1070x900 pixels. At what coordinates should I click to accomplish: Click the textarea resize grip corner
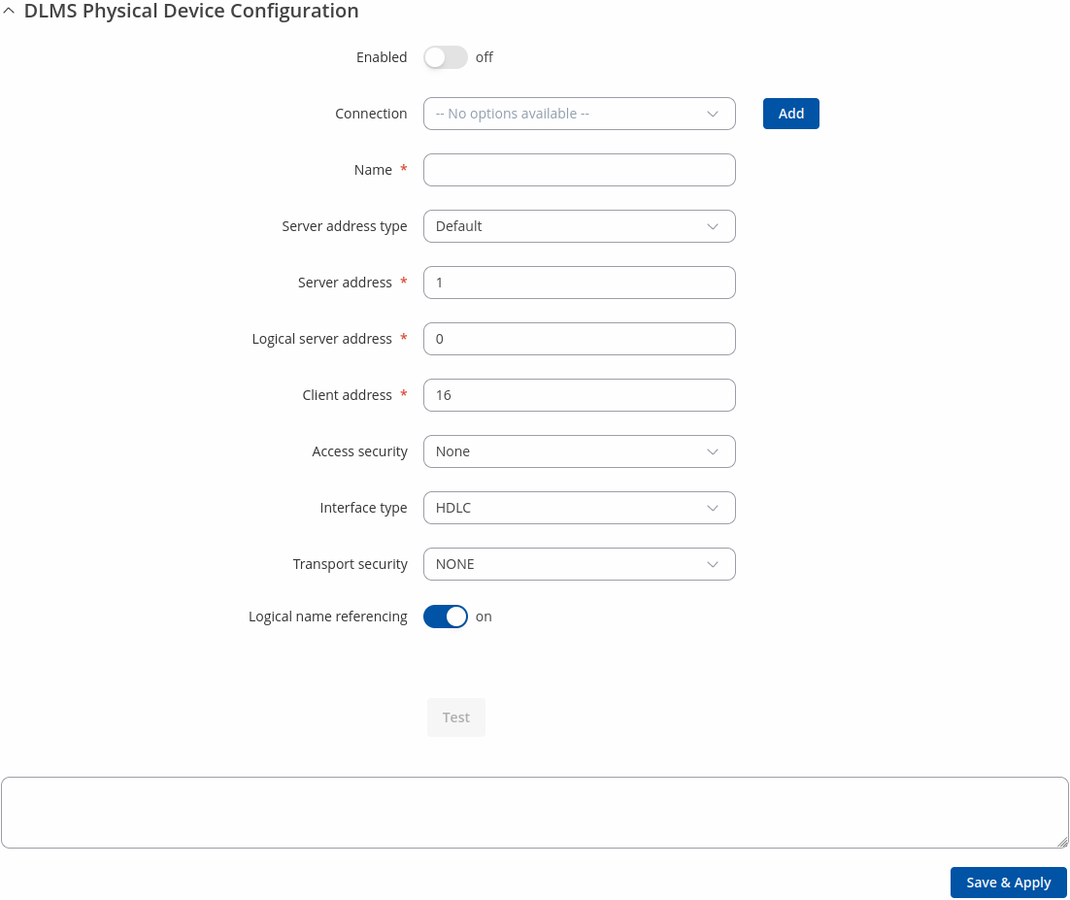[1064, 840]
